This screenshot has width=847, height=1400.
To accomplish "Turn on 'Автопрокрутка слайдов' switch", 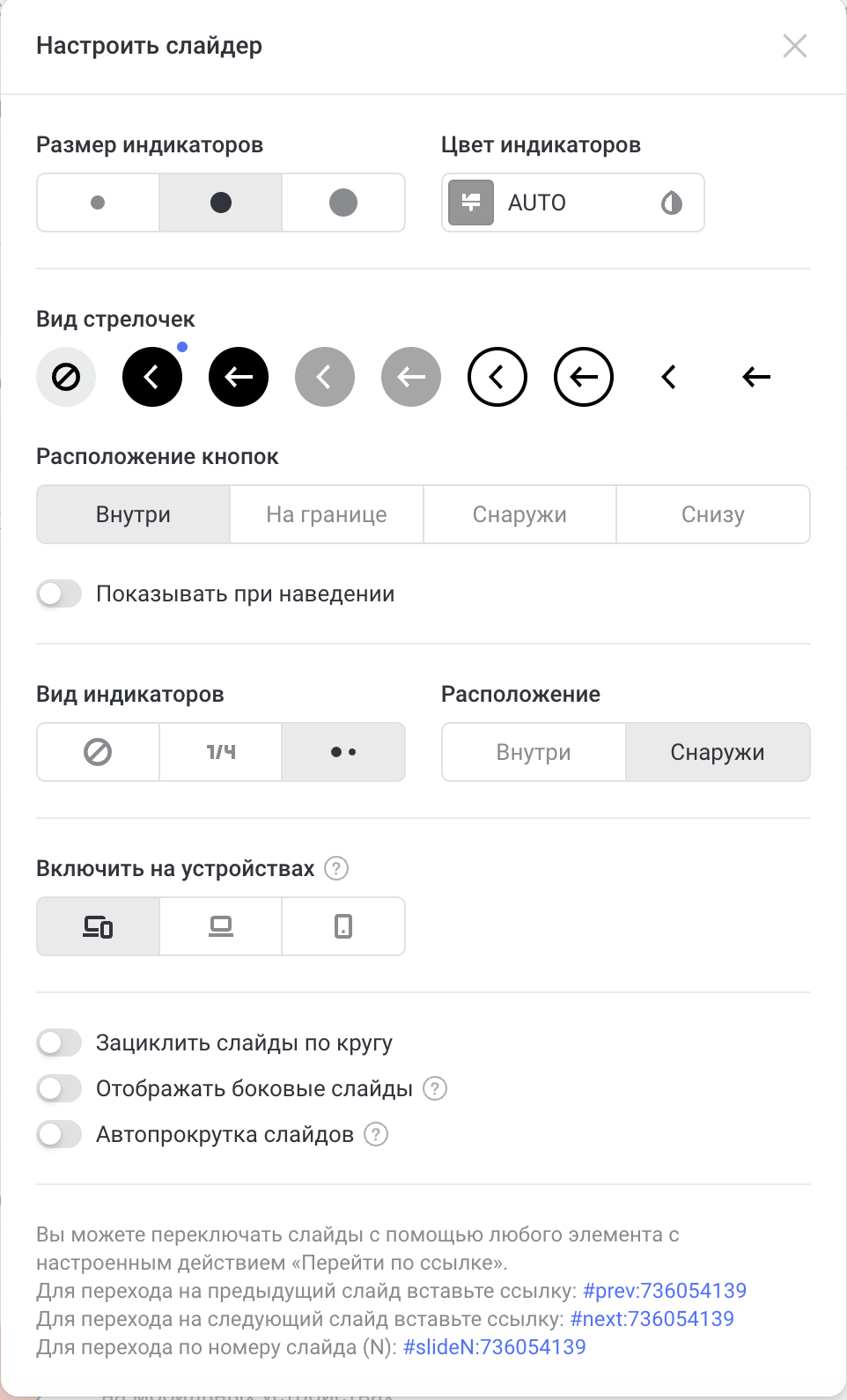I will coord(59,1134).
